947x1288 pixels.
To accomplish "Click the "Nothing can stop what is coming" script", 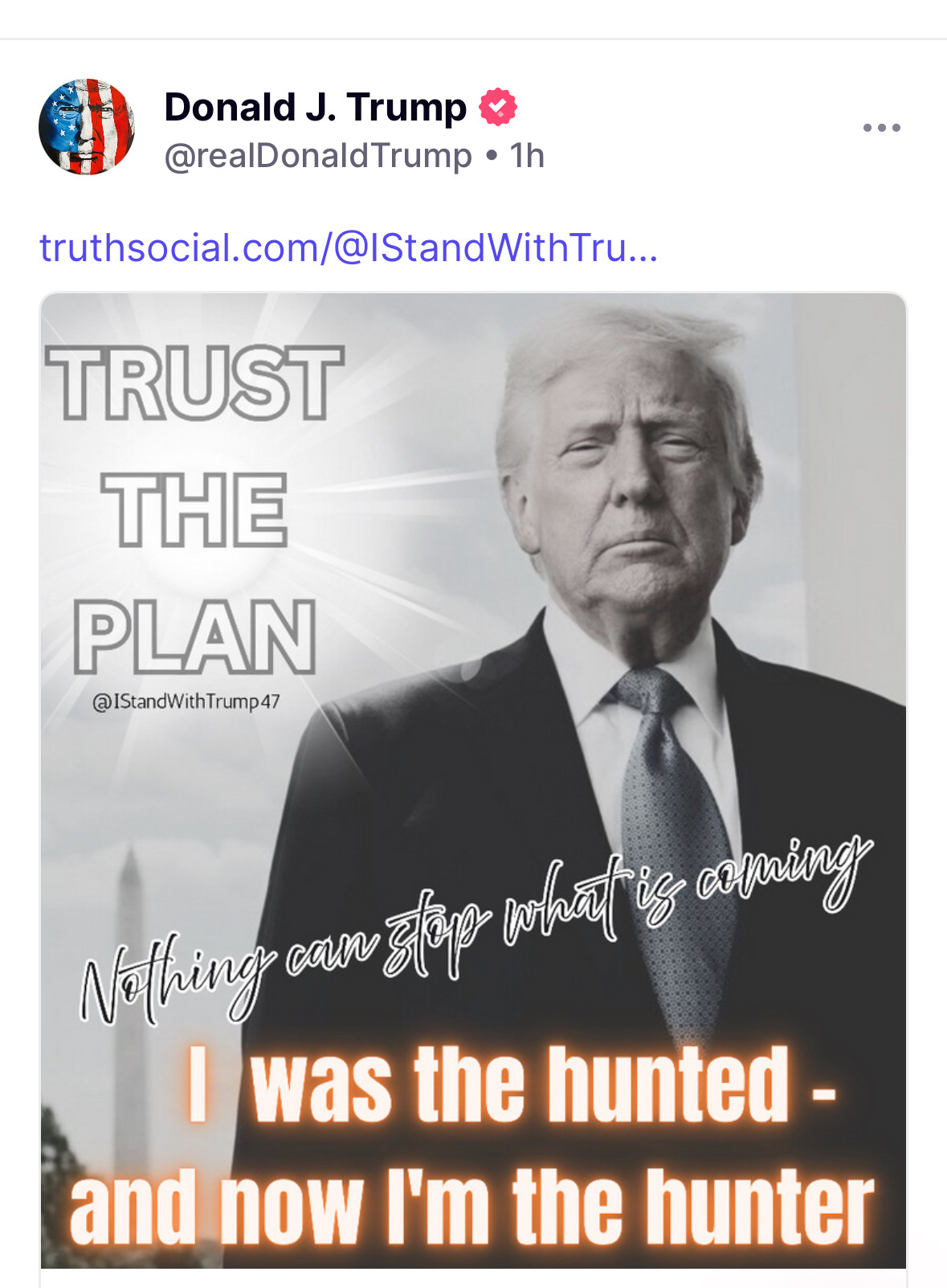I will pyautogui.click(x=474, y=924).
